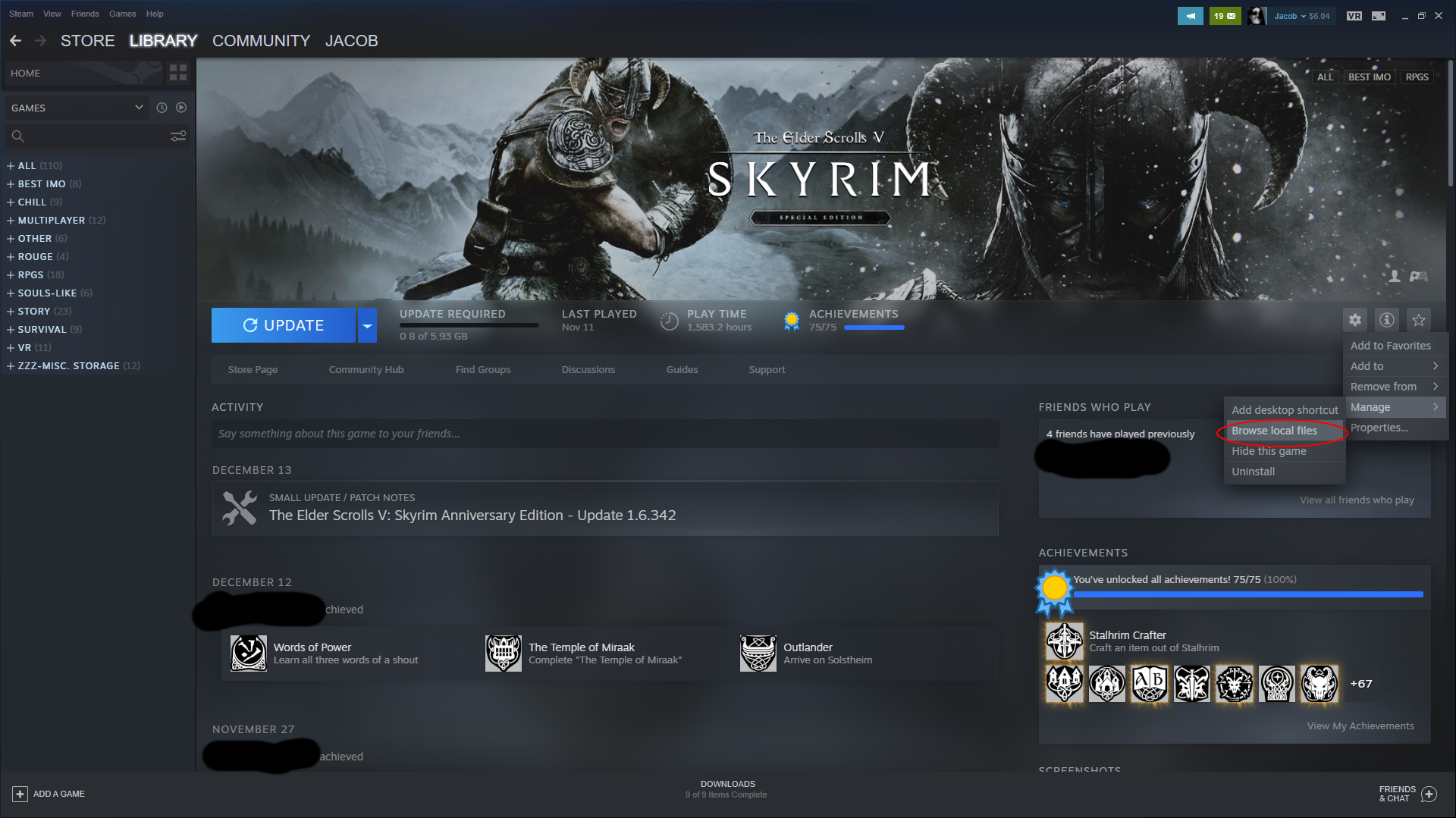This screenshot has height=818, width=1456.
Task: Expand the ALL collection
Action: [x=11, y=165]
